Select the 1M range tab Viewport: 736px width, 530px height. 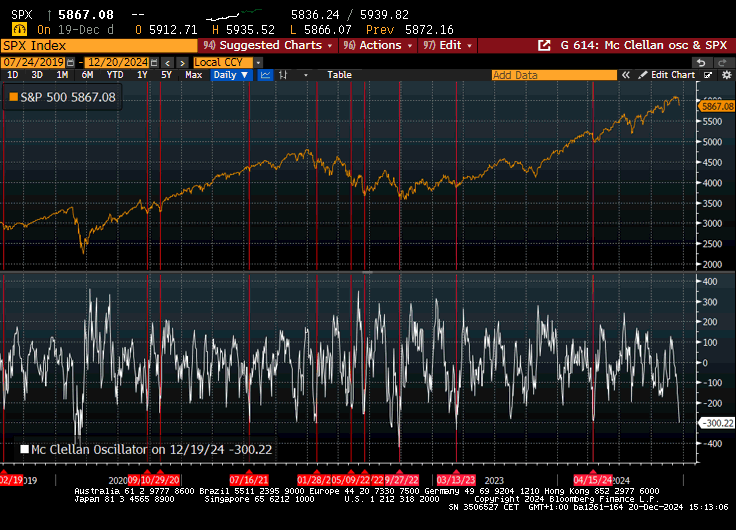click(x=62, y=75)
